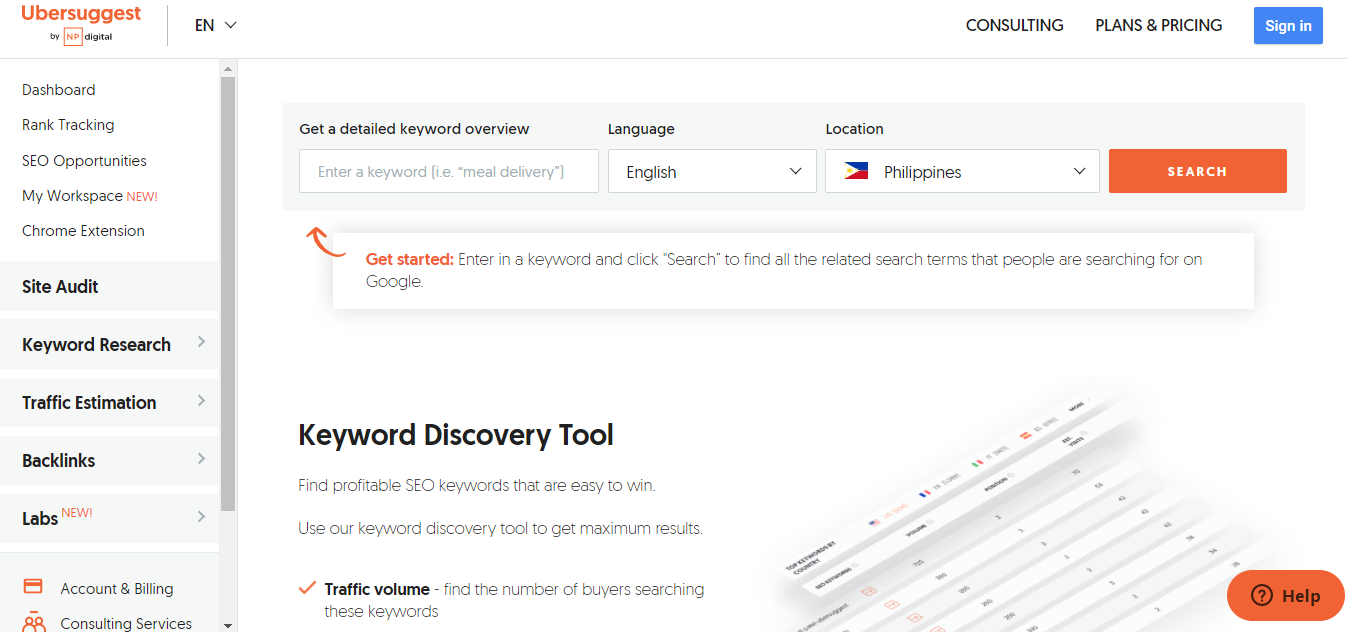
Task: Open Rank Tracking
Action: coord(68,125)
